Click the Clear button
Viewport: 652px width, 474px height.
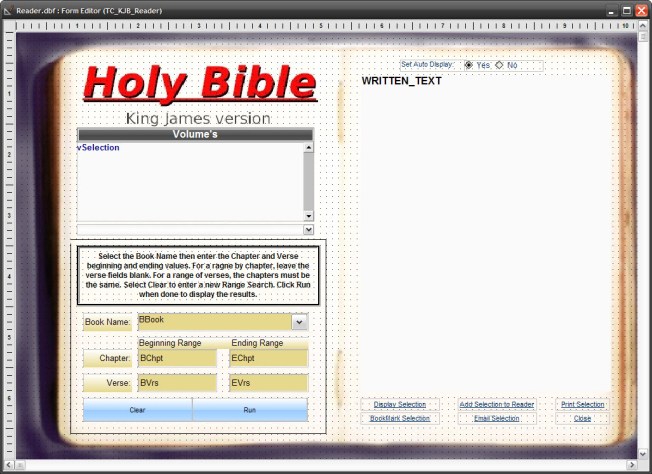pyautogui.click(x=138, y=410)
